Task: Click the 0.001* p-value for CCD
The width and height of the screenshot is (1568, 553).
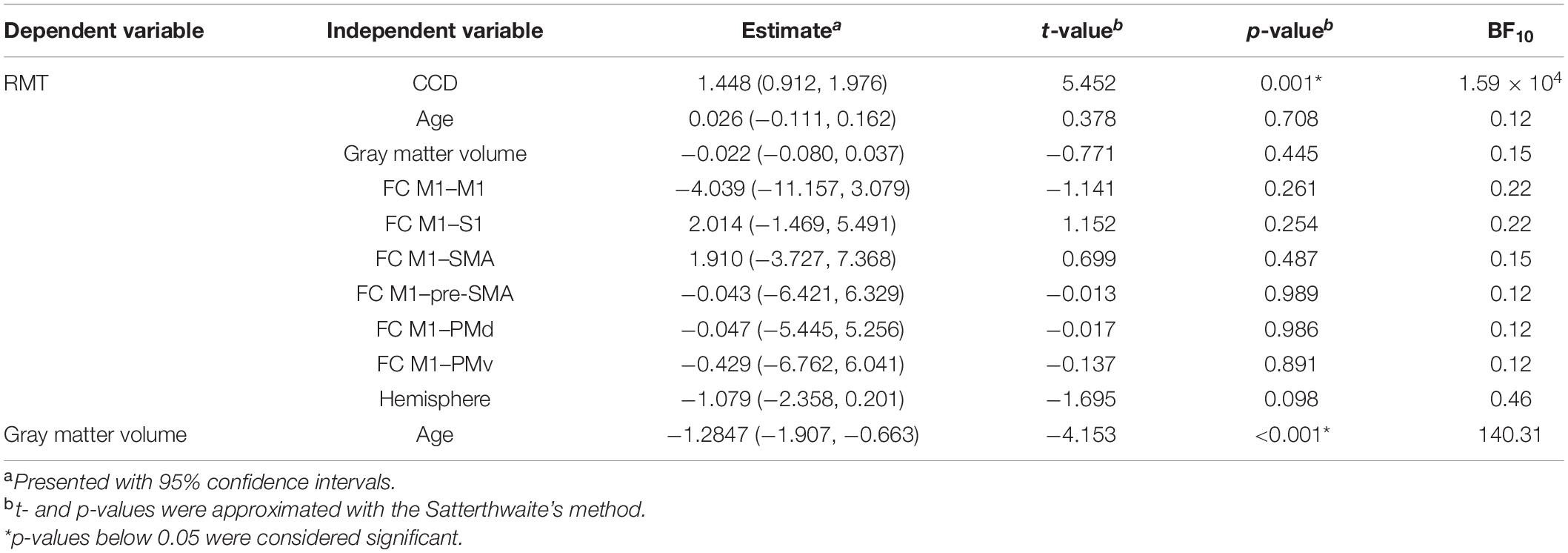Action: tap(1291, 83)
